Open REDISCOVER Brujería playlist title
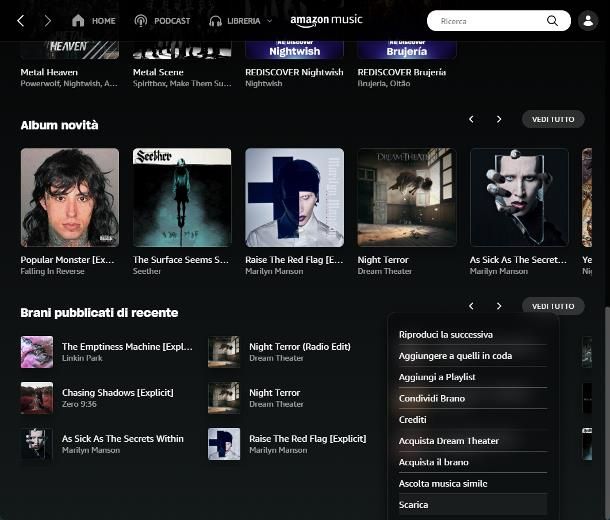 (401, 72)
